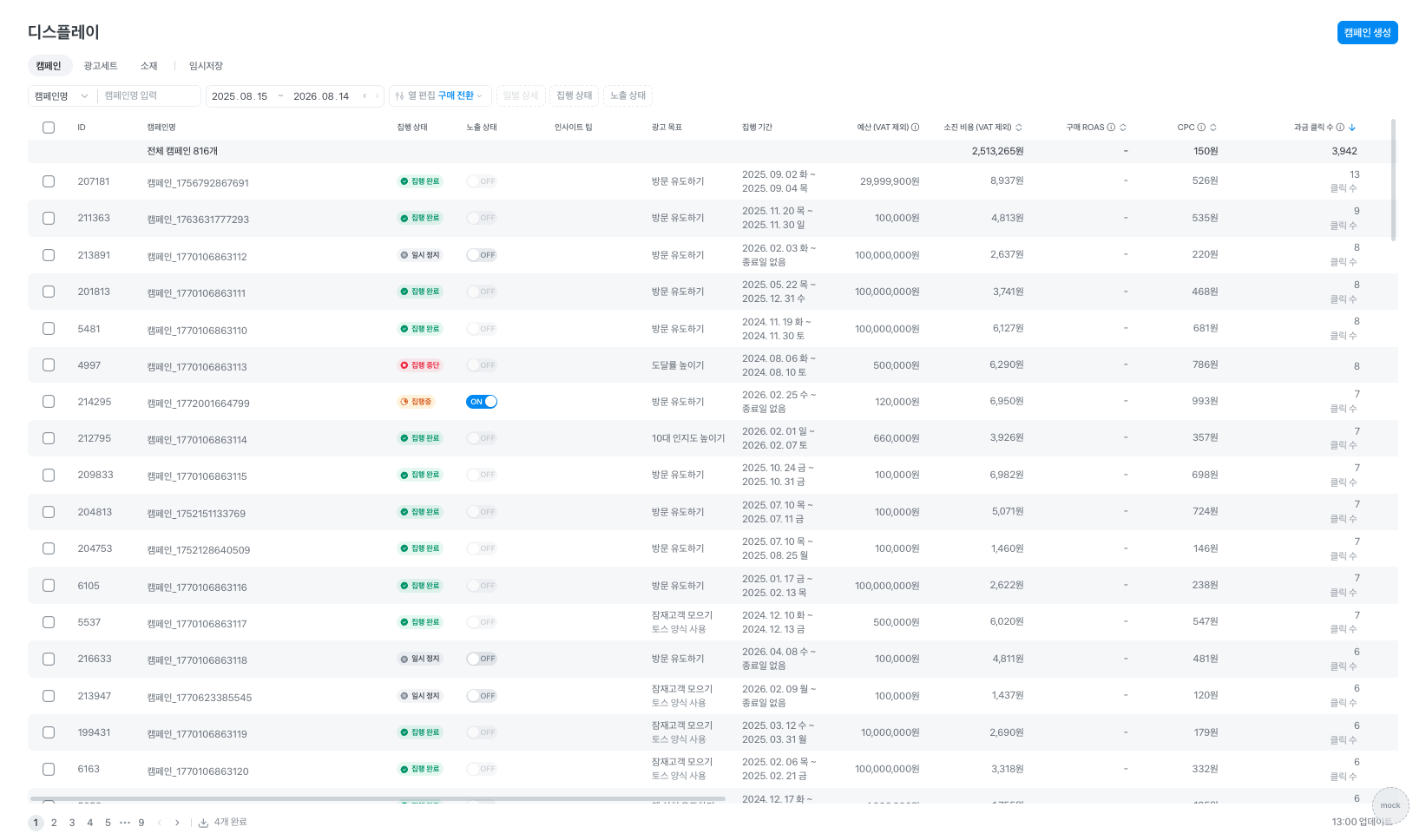The width and height of the screenshot is (1426, 840).
Task: Select all campaigns with header checkbox
Action: pyautogui.click(x=49, y=128)
